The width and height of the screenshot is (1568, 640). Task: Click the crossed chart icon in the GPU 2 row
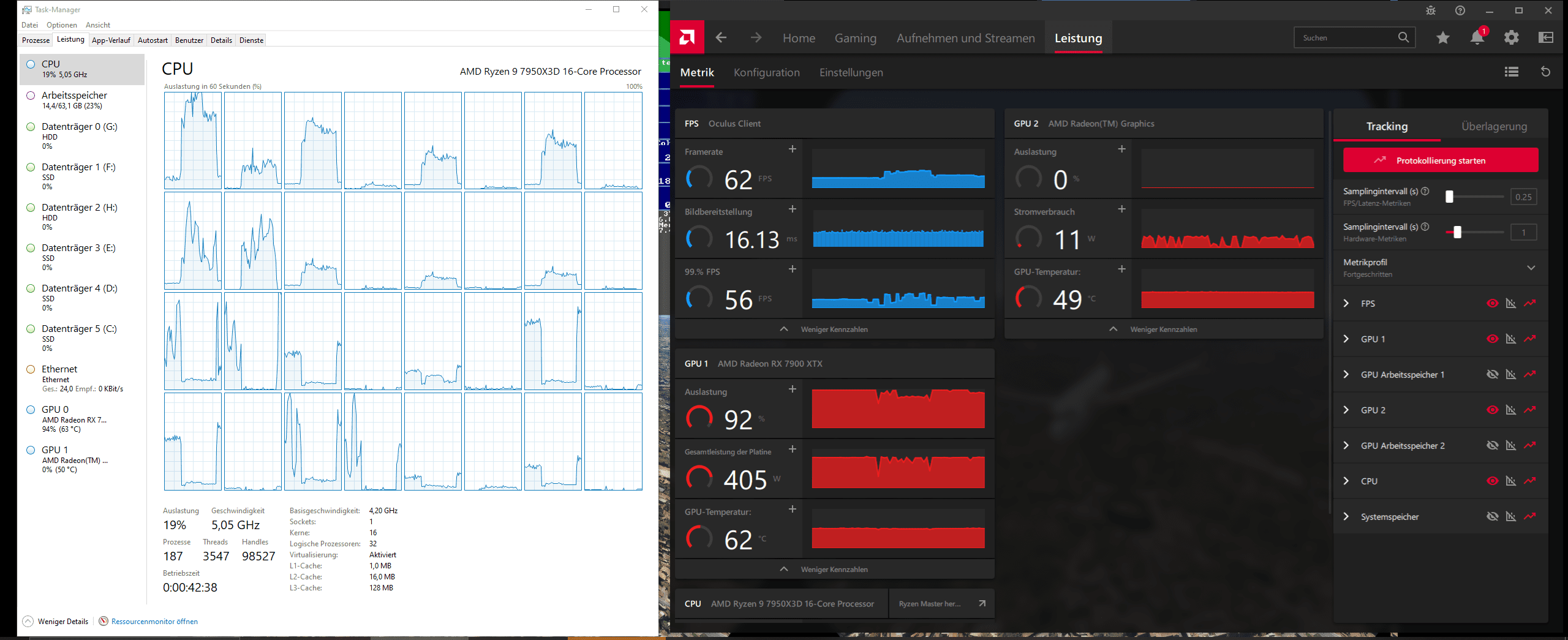[1511, 410]
